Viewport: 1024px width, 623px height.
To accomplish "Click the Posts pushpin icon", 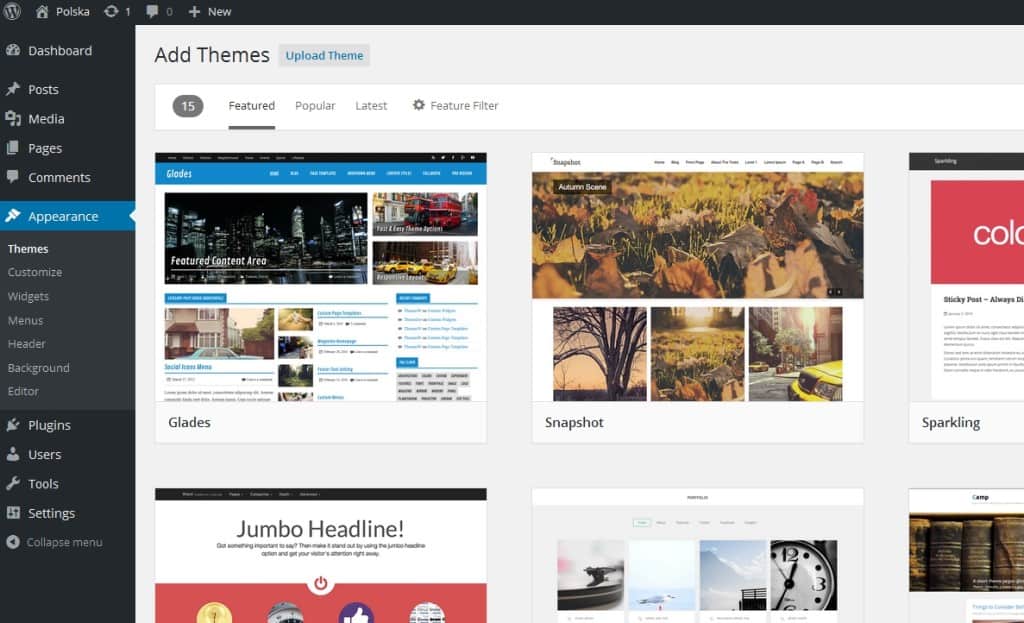I will [x=13, y=89].
